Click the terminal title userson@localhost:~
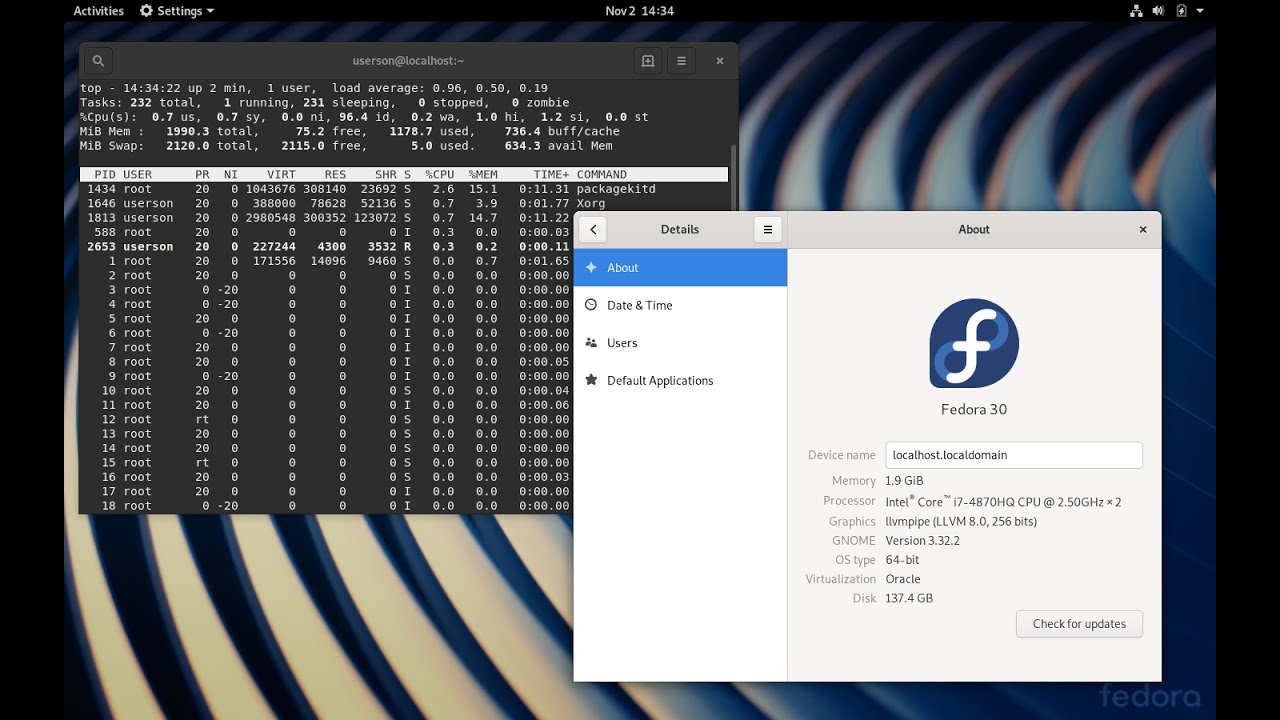This screenshot has width=1280, height=720. (408, 61)
